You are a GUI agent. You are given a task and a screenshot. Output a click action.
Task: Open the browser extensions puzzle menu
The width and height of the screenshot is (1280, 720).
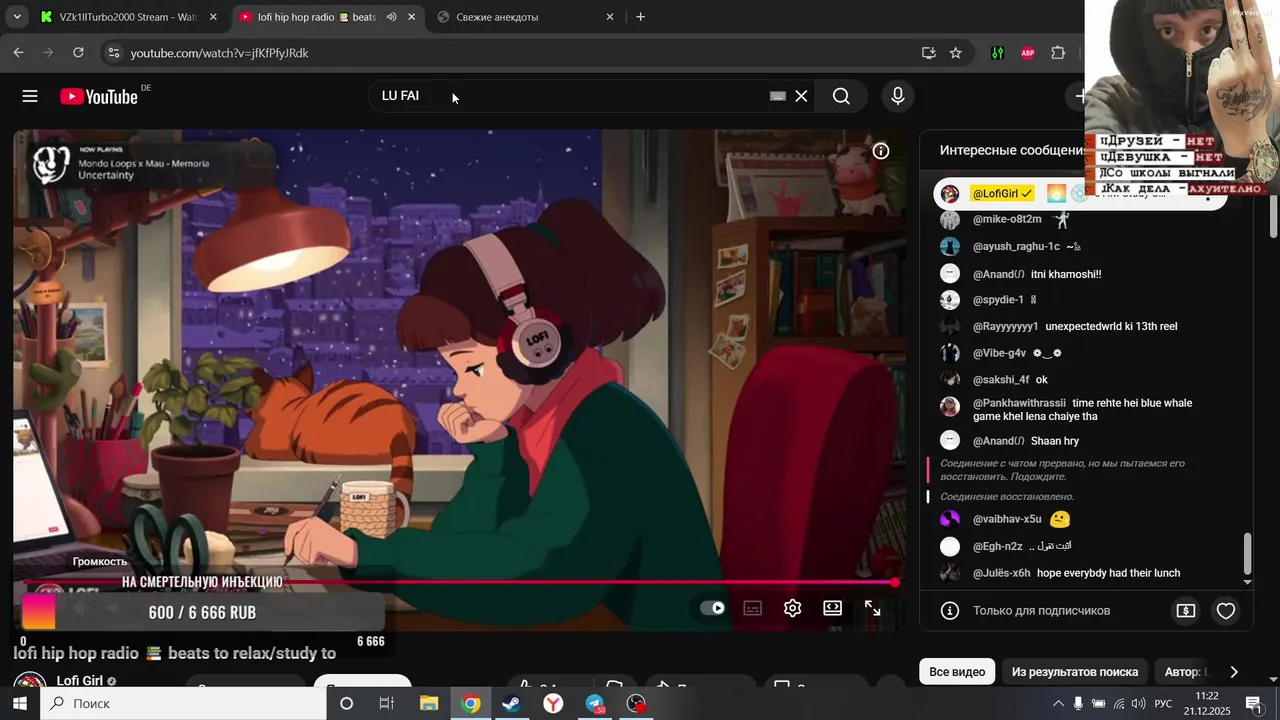[1058, 53]
